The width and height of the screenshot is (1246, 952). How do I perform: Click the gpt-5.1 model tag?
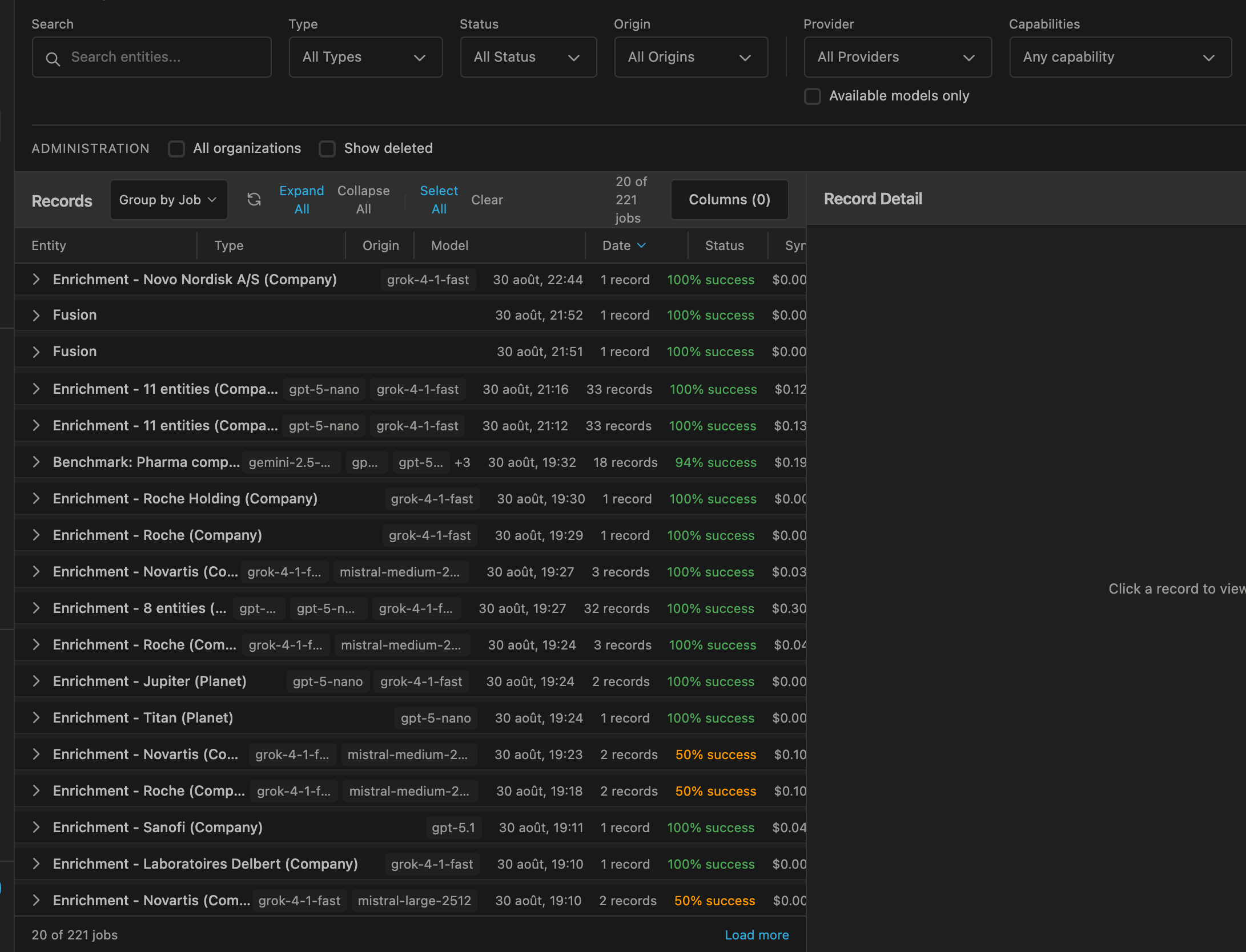click(x=453, y=828)
